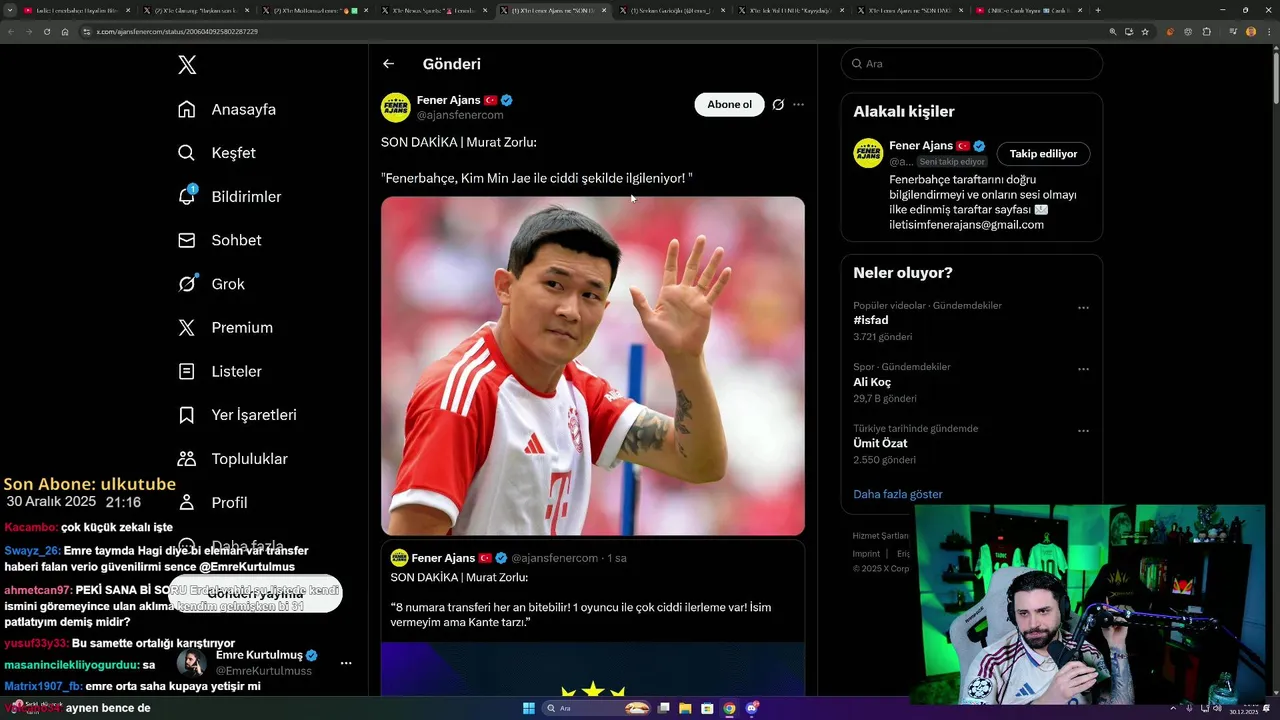Open Grok from the sidebar

tap(211, 284)
